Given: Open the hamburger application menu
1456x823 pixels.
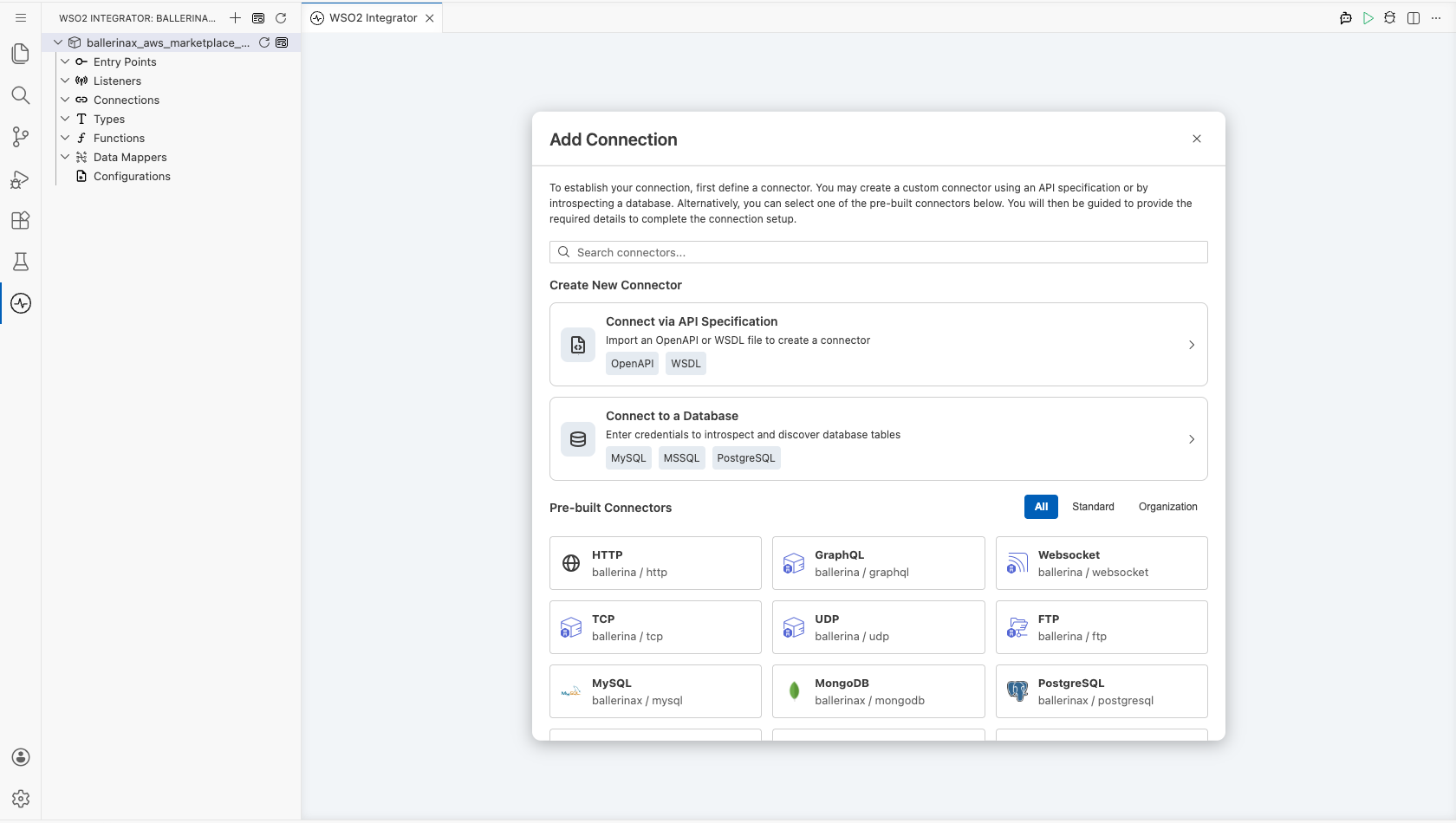Looking at the screenshot, I should click(x=21, y=17).
